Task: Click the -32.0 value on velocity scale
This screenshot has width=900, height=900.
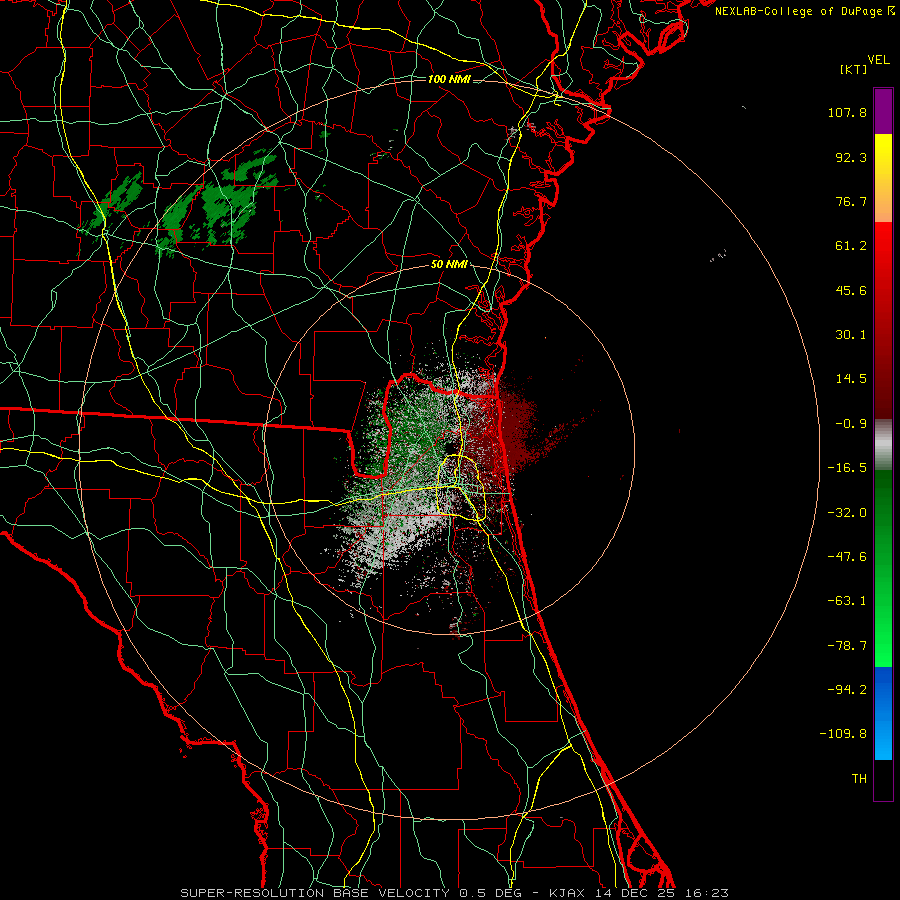Action: click(847, 513)
